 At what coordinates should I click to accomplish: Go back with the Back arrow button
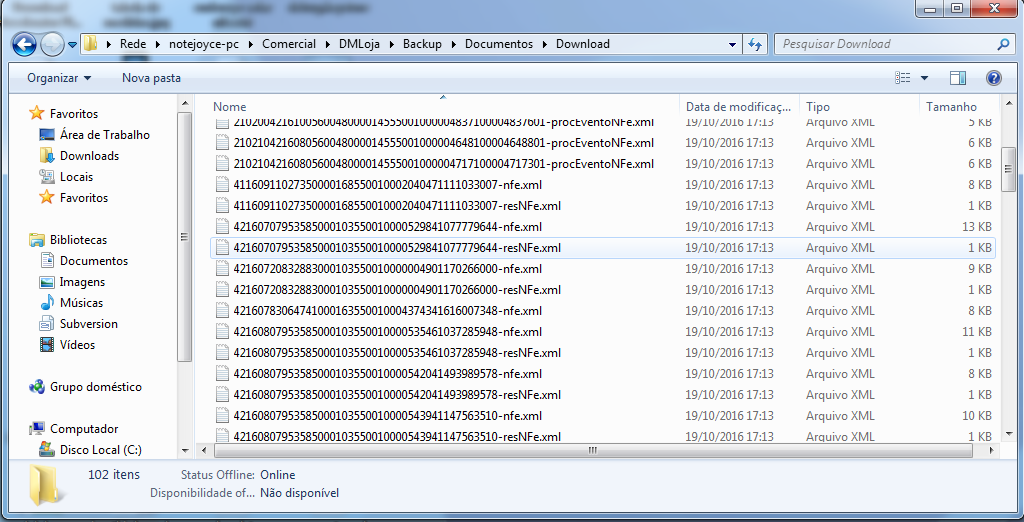(25, 44)
